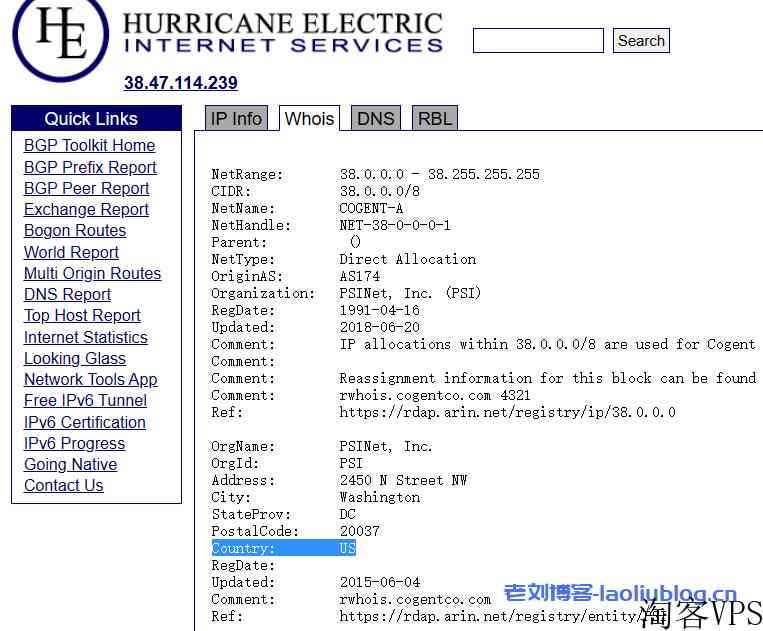Select the Whois tab
The image size is (763, 631).
[309, 119]
